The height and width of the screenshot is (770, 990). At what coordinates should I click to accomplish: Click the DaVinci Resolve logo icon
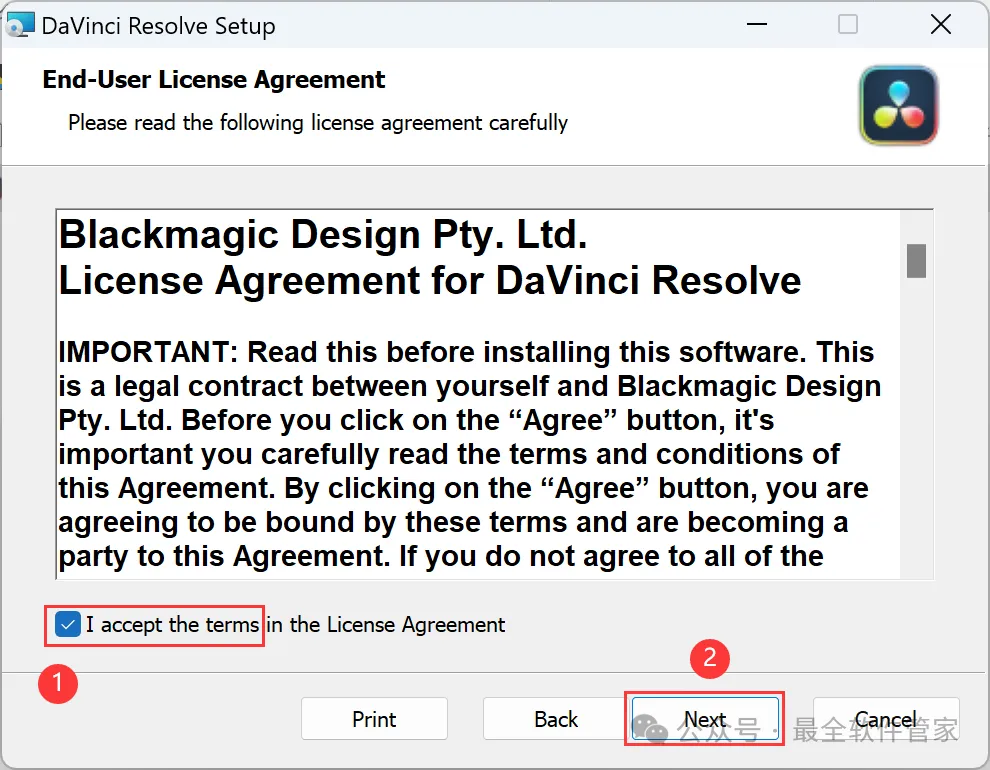click(898, 105)
